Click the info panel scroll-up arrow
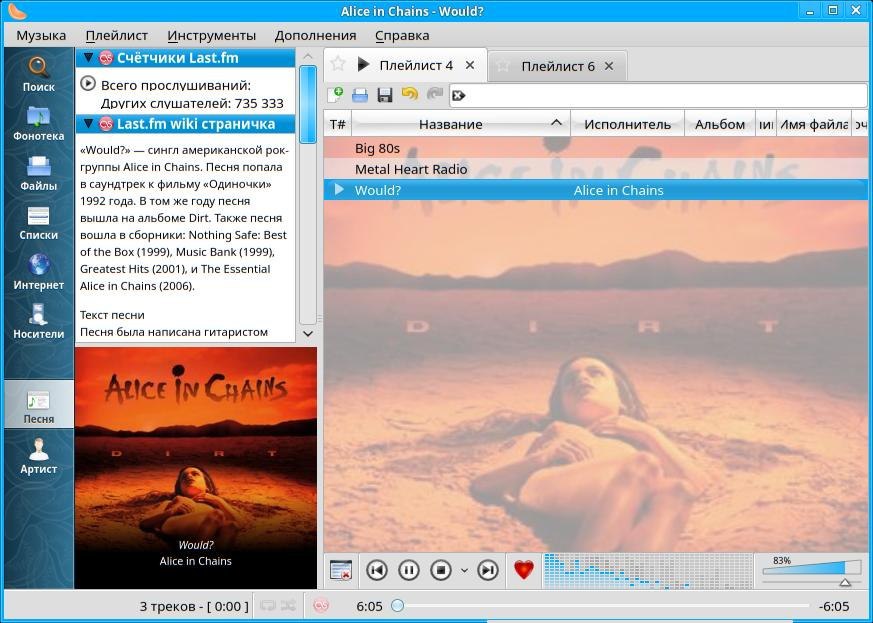873x623 pixels. pos(307,57)
